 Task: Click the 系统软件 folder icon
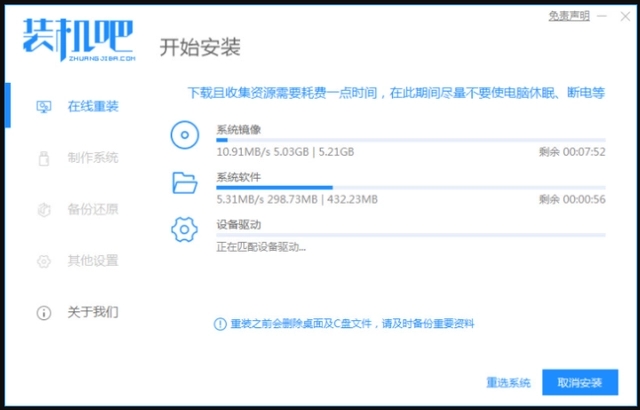click(x=184, y=182)
